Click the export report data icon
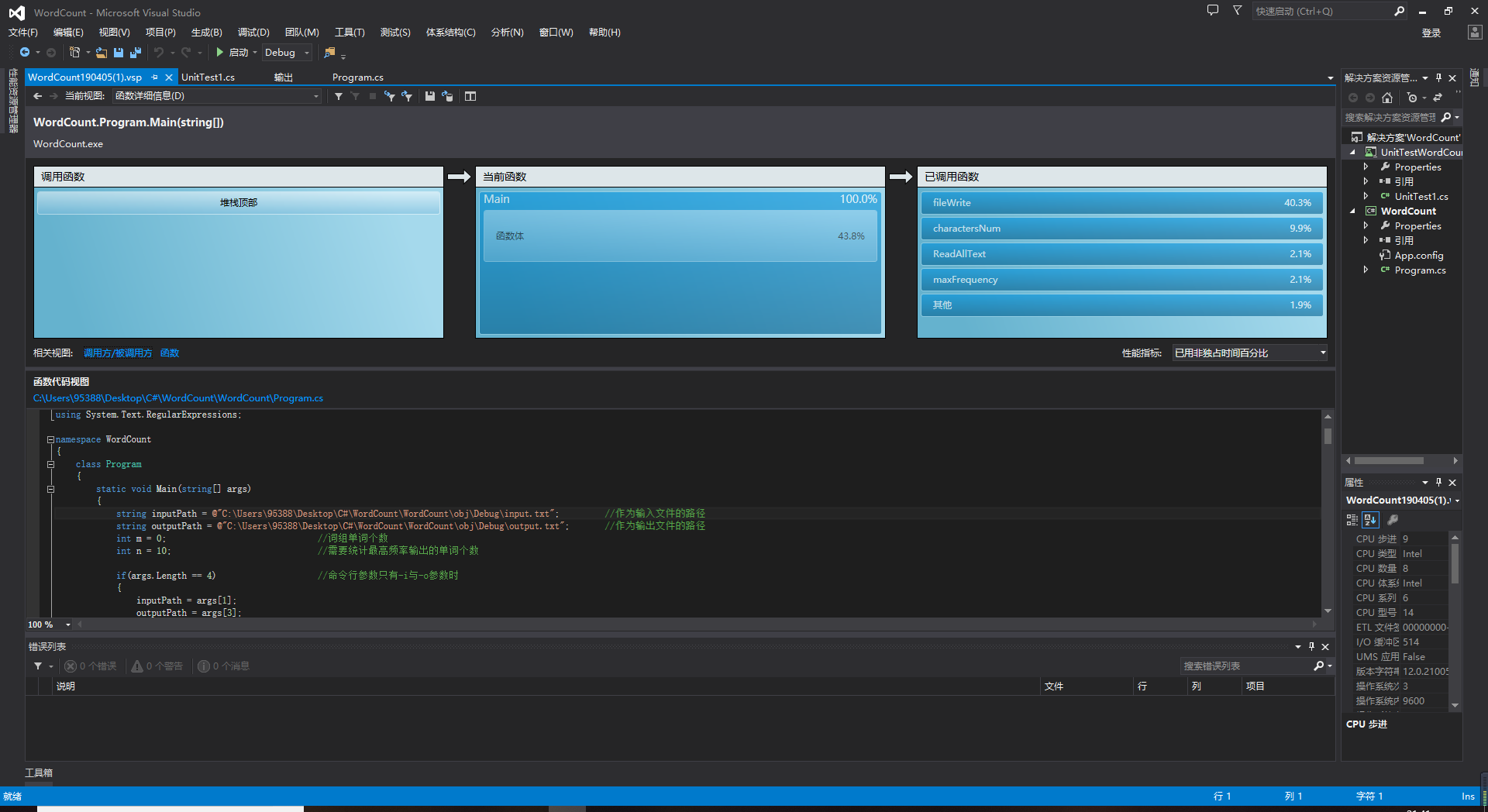This screenshot has width=1488, height=812. click(x=447, y=96)
